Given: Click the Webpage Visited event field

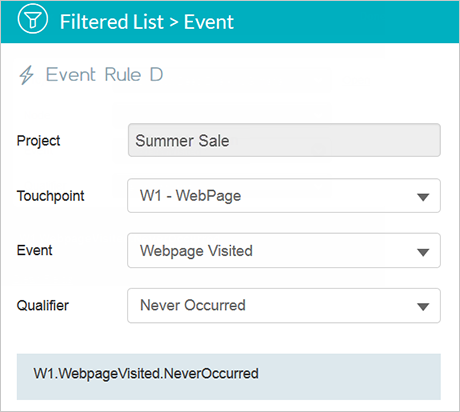Looking at the screenshot, I should point(284,251).
